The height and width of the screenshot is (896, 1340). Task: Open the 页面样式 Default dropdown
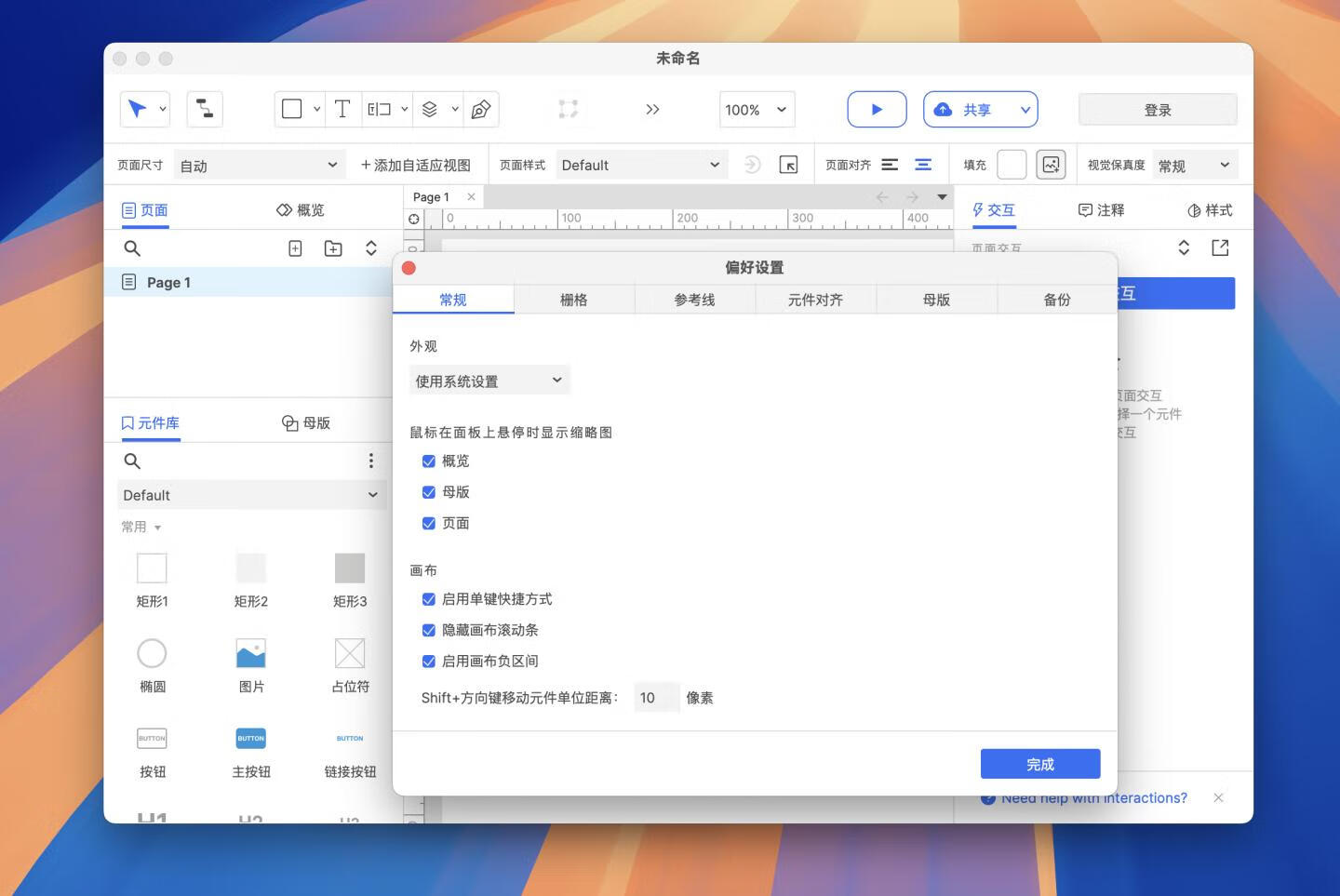[640, 165]
